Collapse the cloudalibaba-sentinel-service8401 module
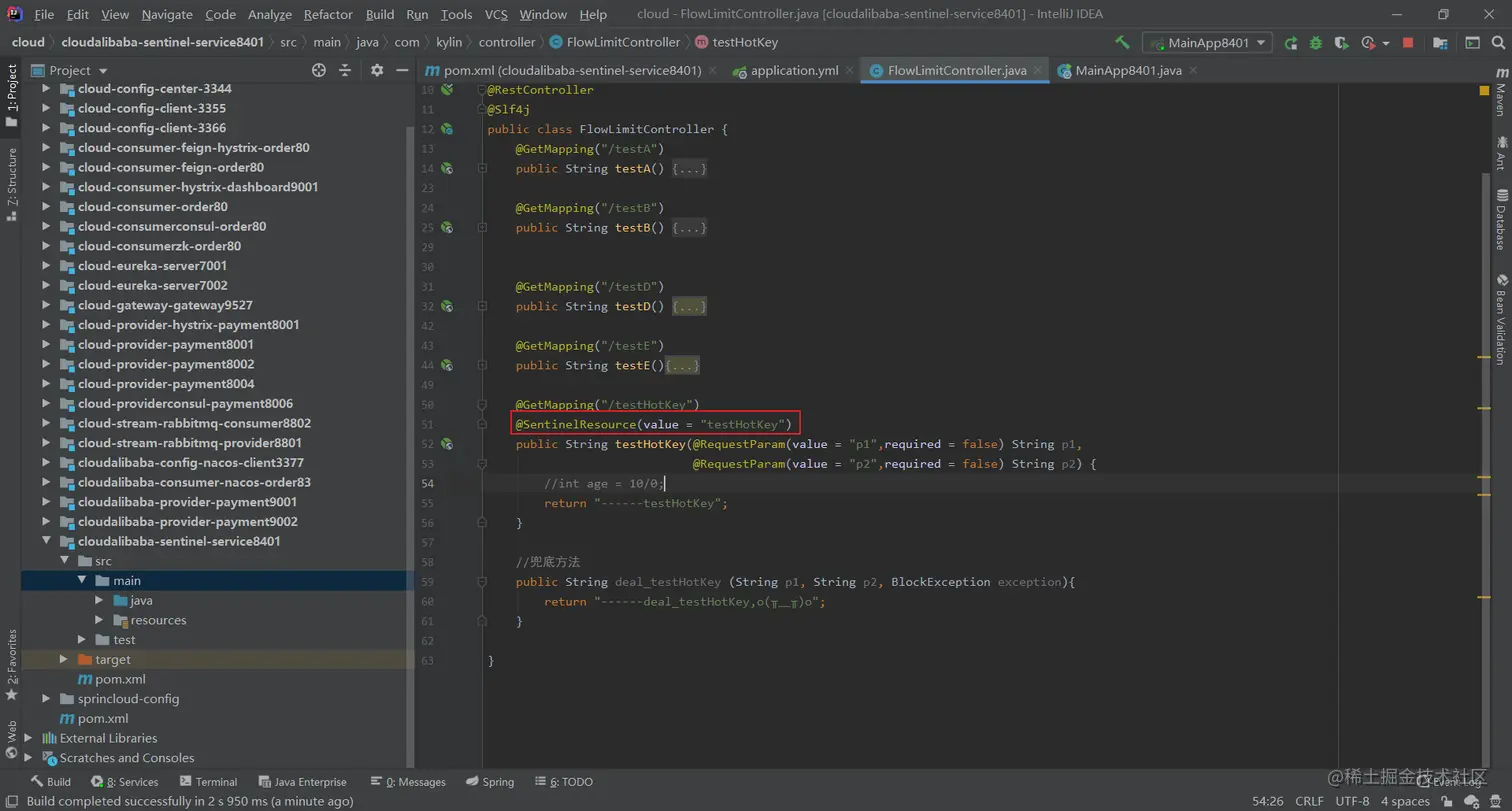The height and width of the screenshot is (811, 1512). [46, 542]
